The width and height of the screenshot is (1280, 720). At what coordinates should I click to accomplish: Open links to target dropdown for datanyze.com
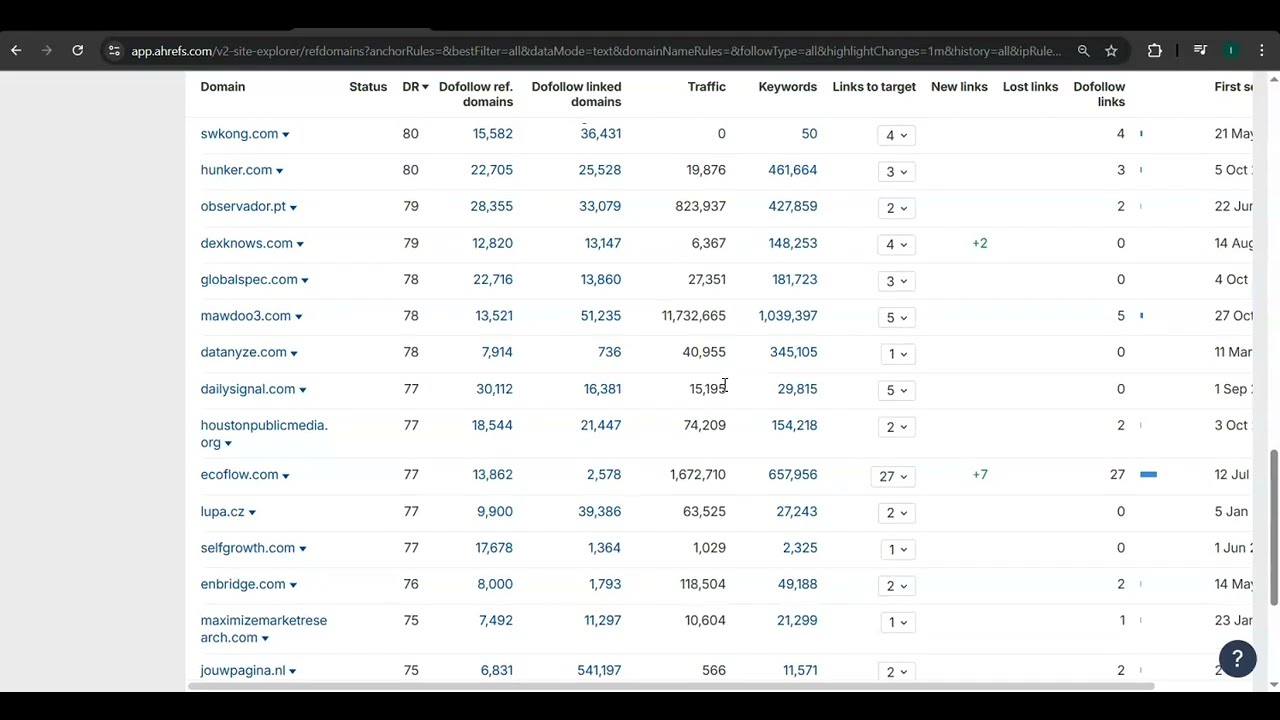click(x=897, y=353)
